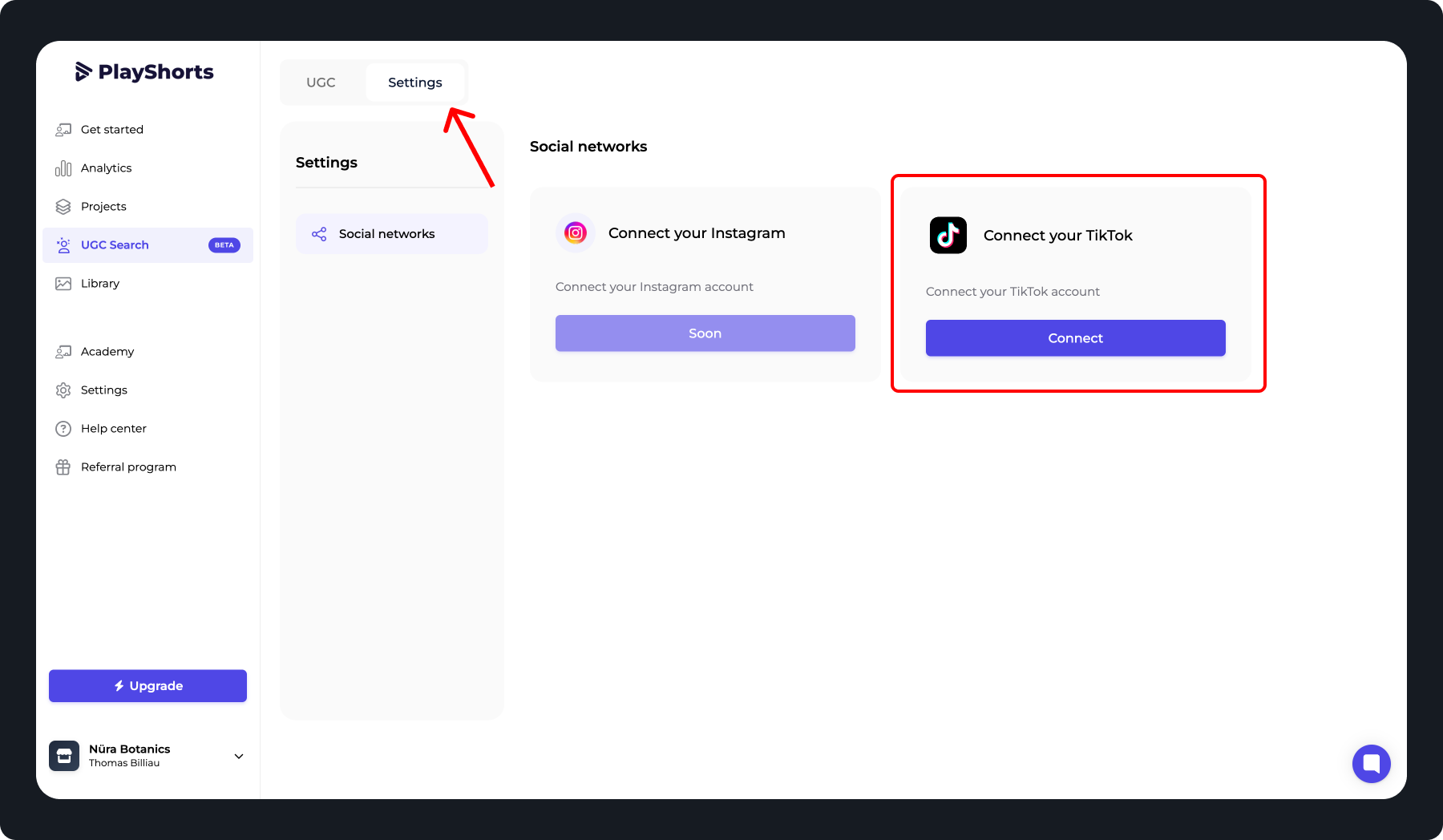Click the Instagram logo icon
This screenshot has width=1443, height=840.
(x=576, y=233)
